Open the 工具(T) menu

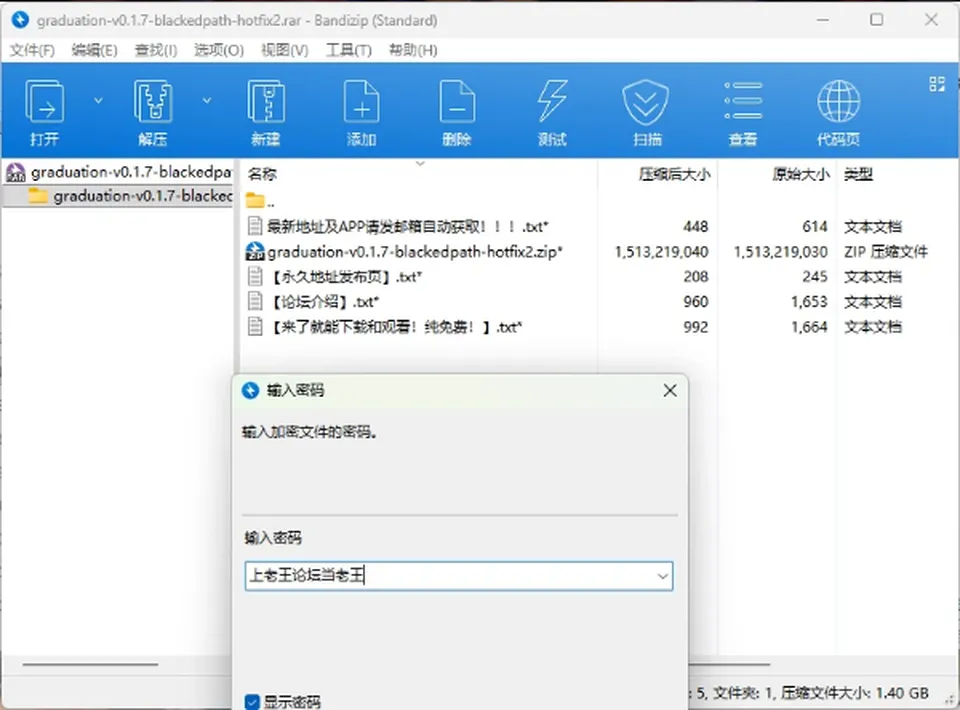(x=348, y=50)
